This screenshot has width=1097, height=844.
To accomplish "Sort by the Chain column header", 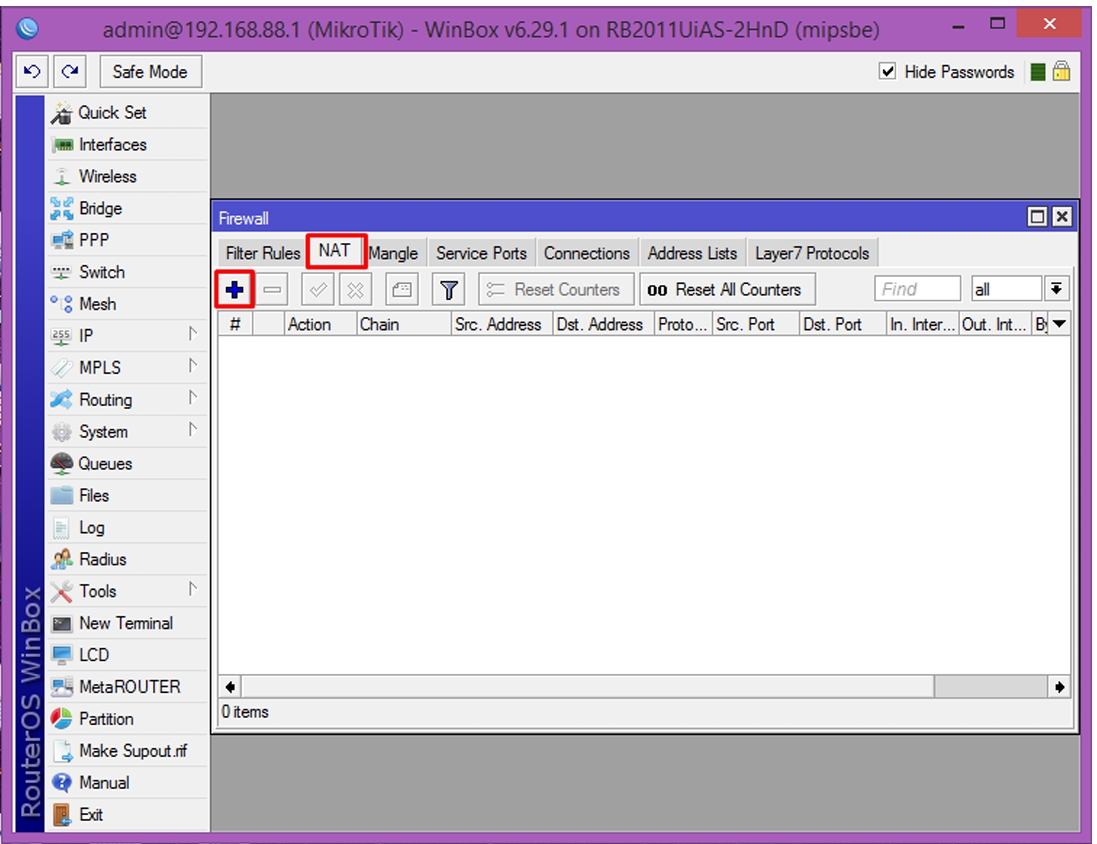I will pyautogui.click(x=403, y=325).
